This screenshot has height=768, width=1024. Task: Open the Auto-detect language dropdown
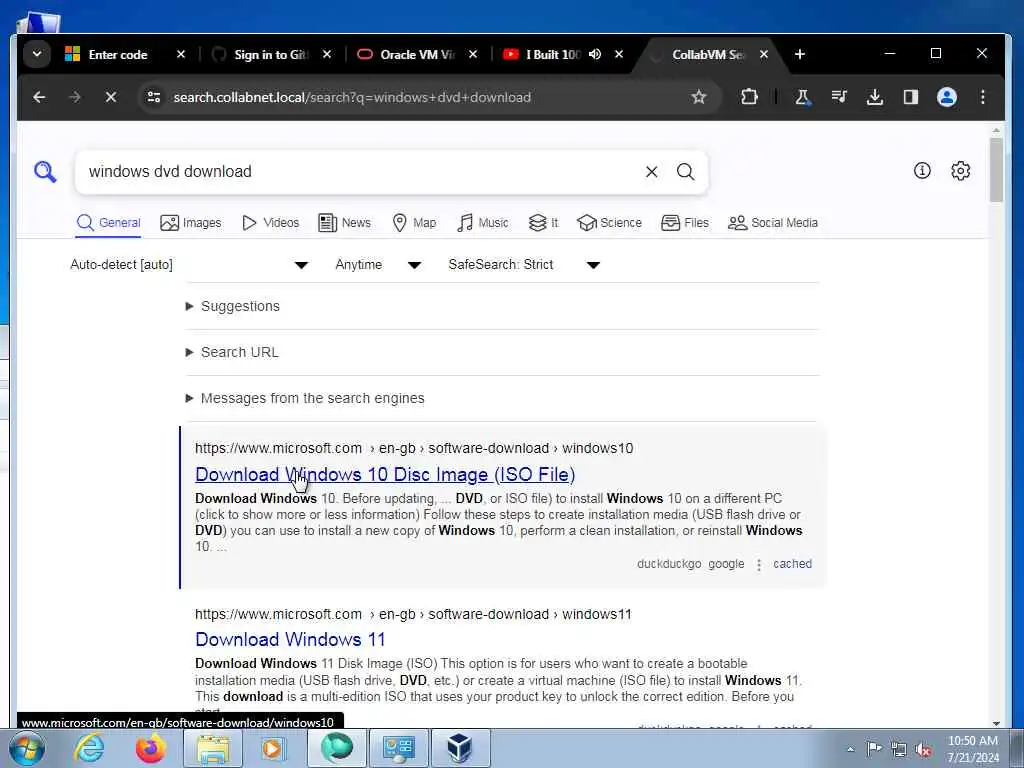click(x=189, y=264)
